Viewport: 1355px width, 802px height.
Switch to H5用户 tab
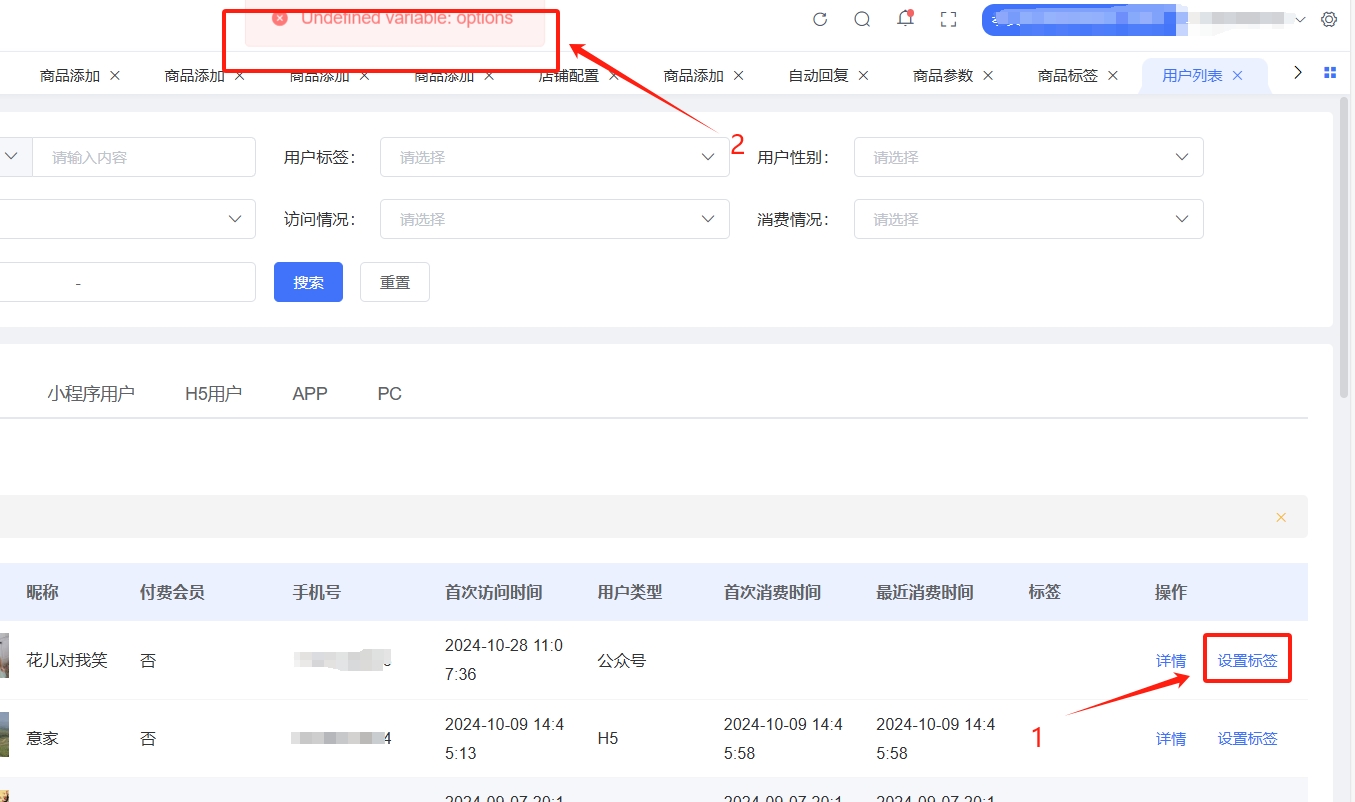tap(213, 394)
